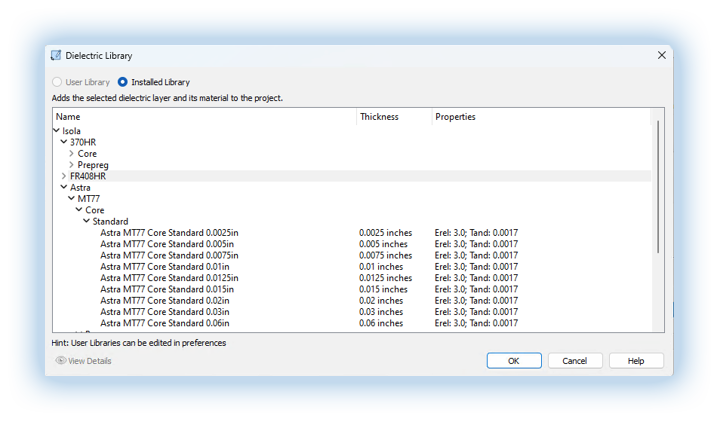Screen dimensions: 719x421
Task: Open Help for the Dielectric Library
Action: tap(636, 360)
